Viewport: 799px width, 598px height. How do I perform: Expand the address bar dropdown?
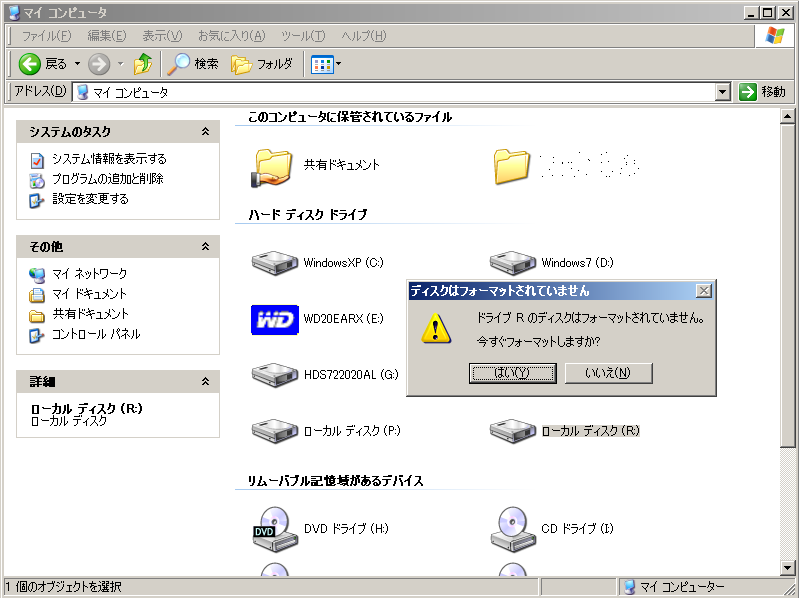tap(723, 92)
